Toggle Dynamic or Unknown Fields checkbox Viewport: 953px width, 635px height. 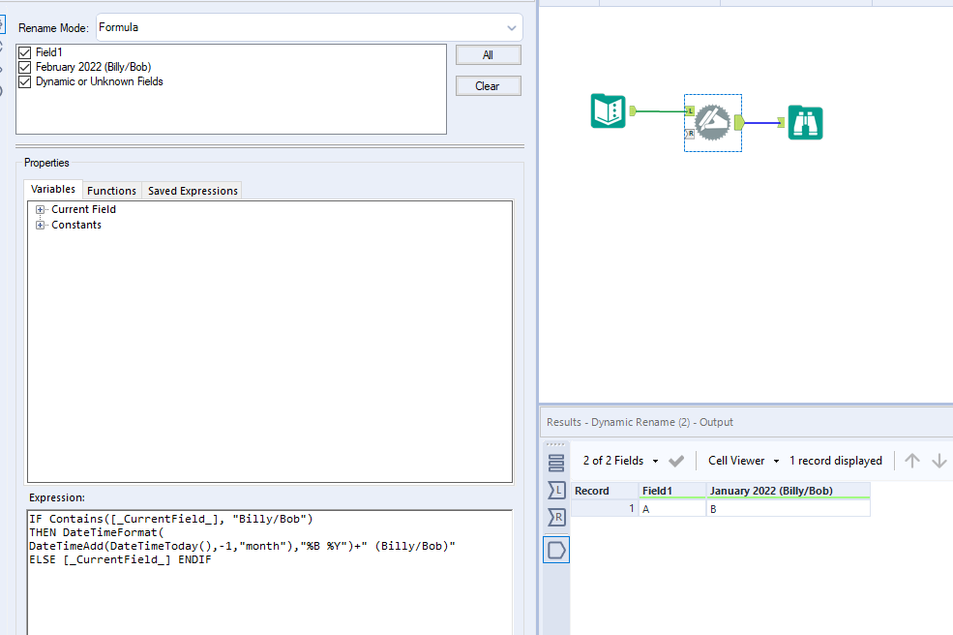click(x=24, y=82)
